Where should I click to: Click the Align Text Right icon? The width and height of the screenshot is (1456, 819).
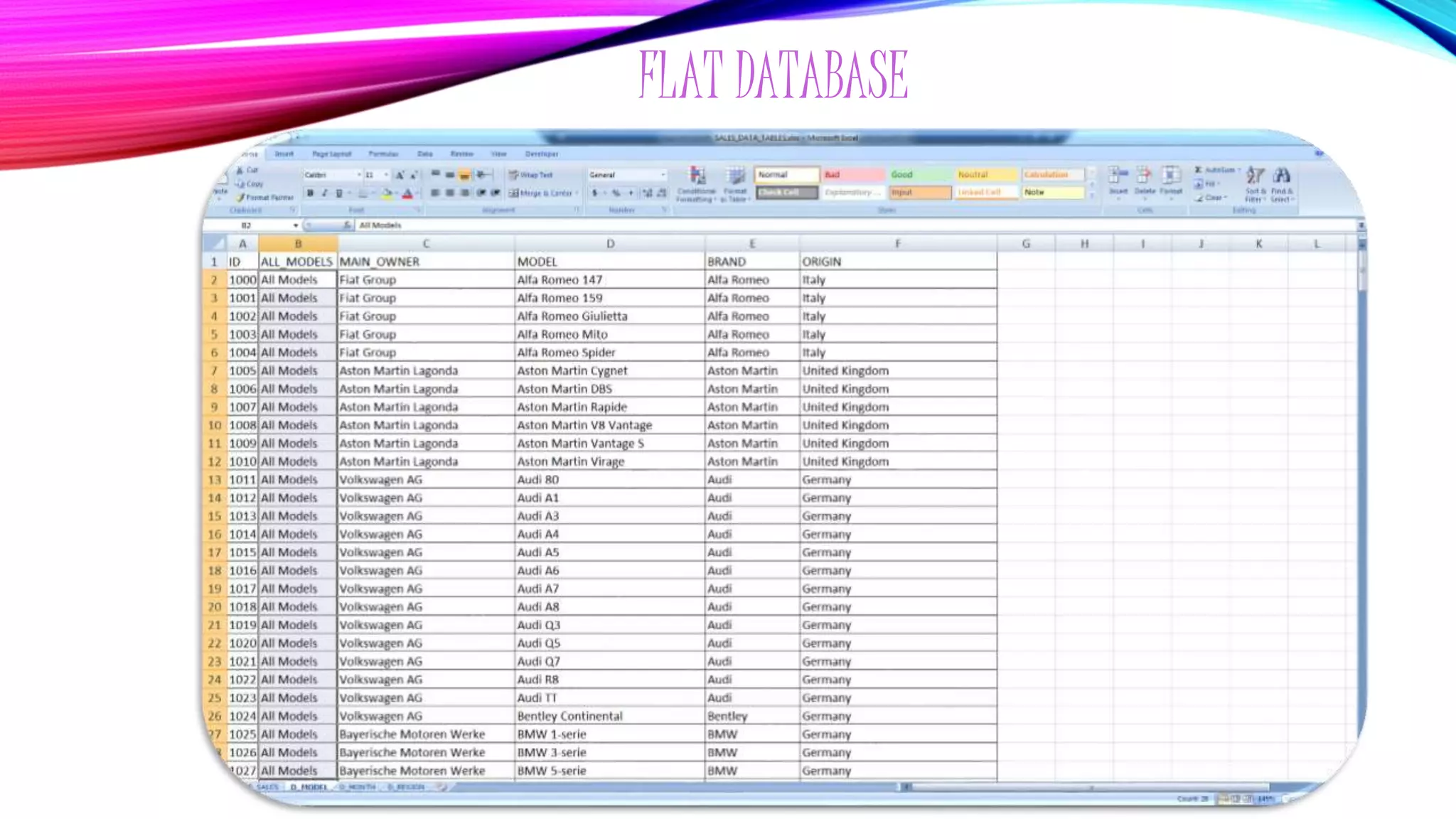(465, 193)
